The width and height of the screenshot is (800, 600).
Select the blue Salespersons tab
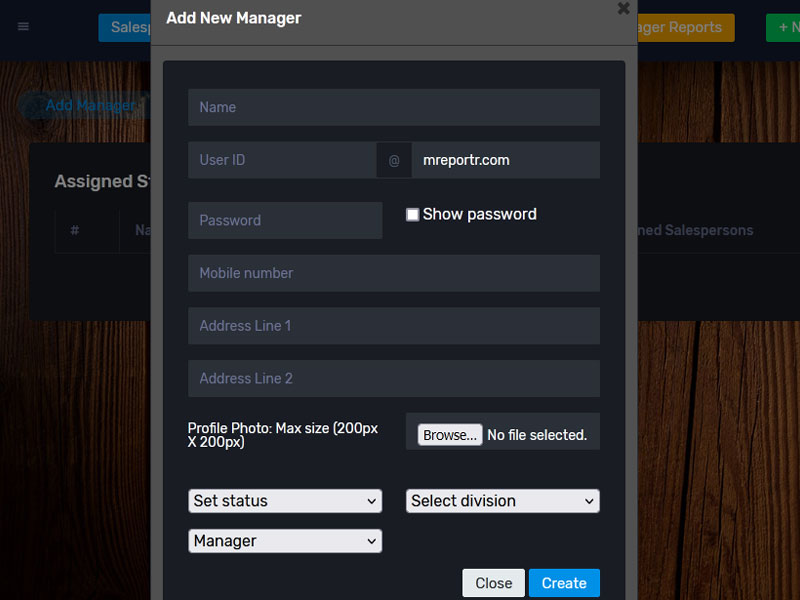coord(125,28)
